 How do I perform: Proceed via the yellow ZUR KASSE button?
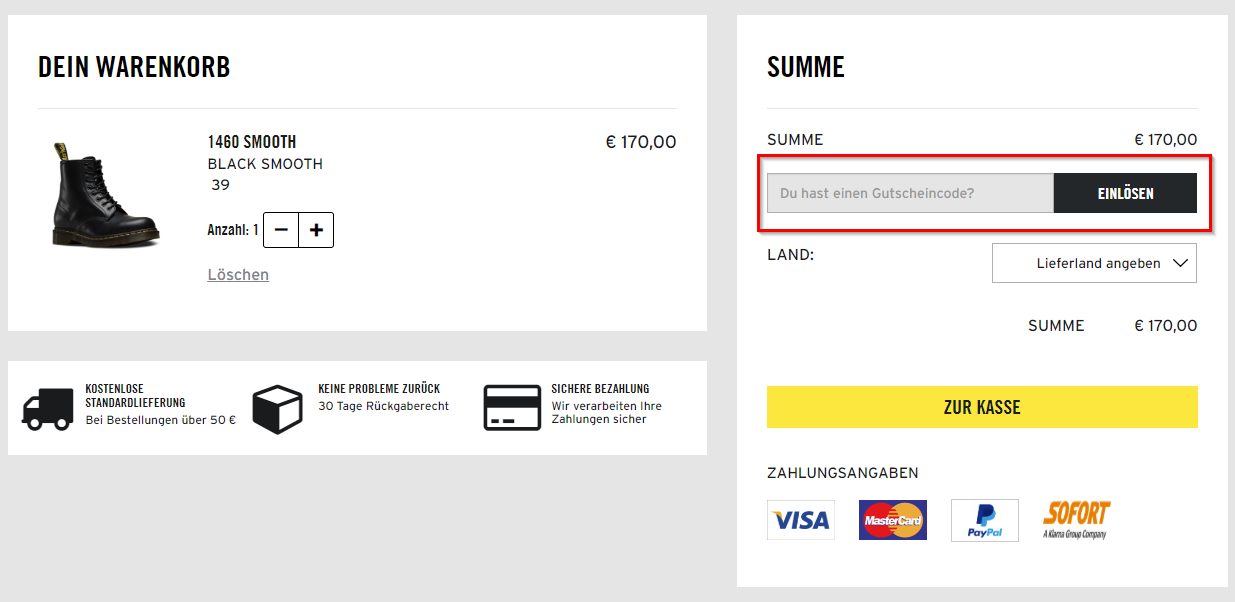tap(982, 407)
